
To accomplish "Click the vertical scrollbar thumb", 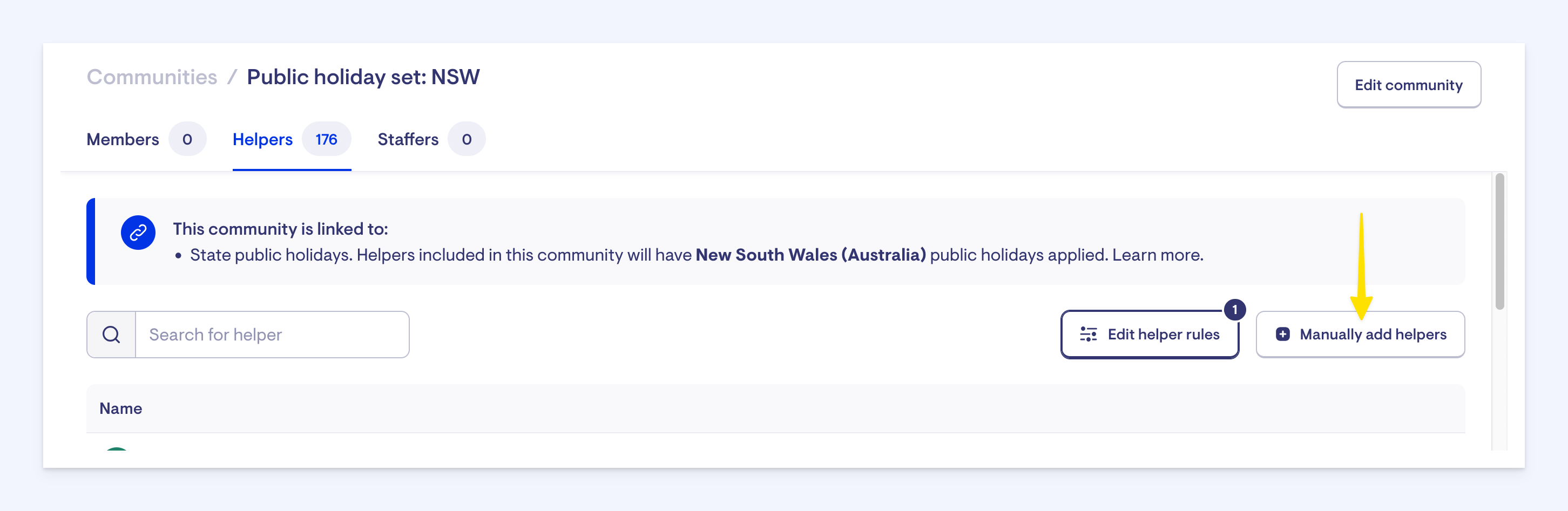I will [1499, 242].
